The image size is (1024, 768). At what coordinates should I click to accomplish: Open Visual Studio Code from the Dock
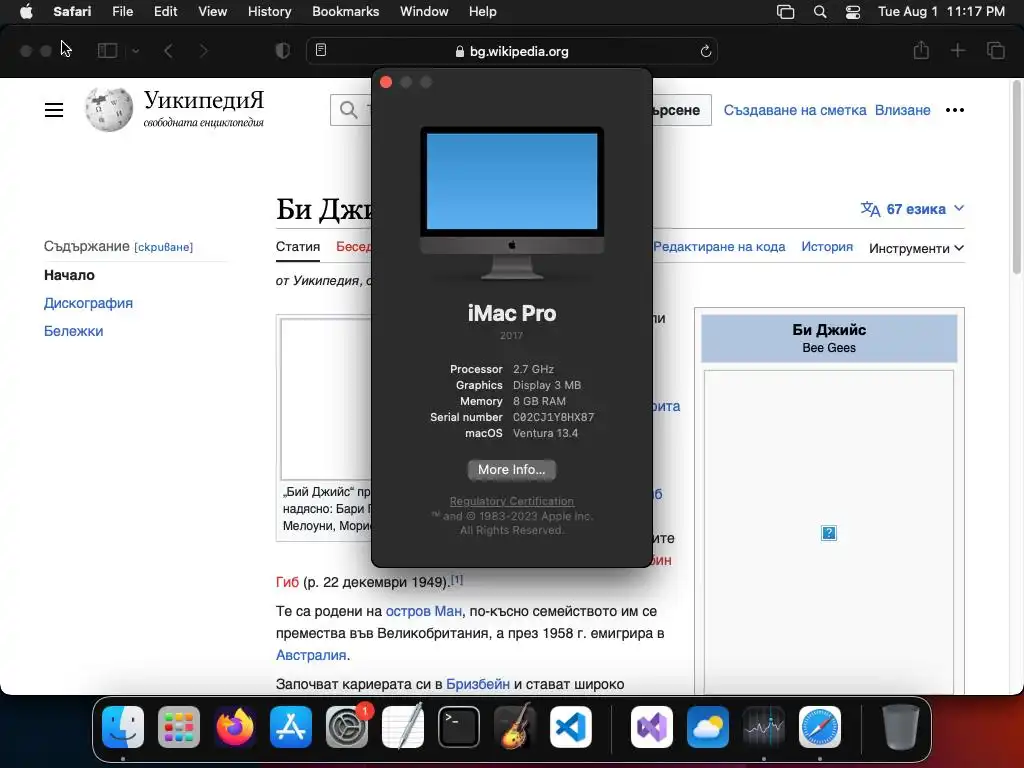571,727
